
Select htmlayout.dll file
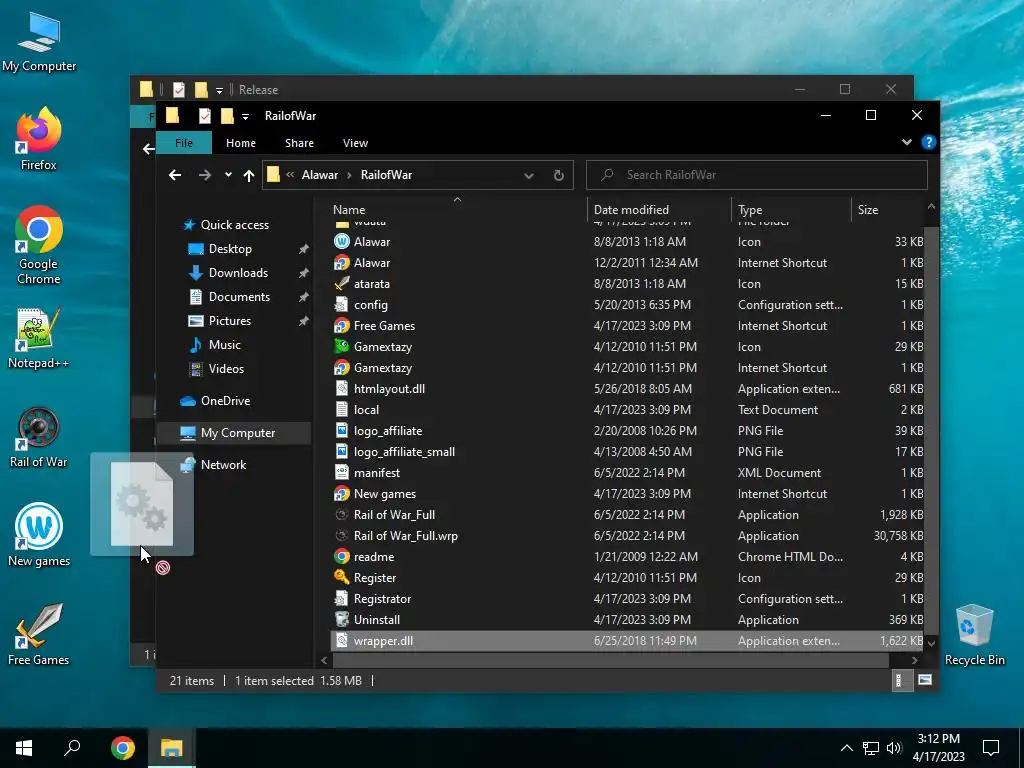pos(627,389)
